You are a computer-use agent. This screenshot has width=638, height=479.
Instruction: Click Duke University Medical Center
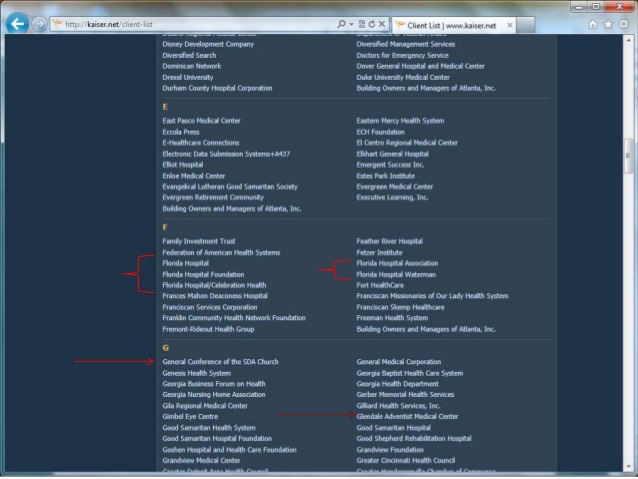pyautogui.click(x=403, y=77)
